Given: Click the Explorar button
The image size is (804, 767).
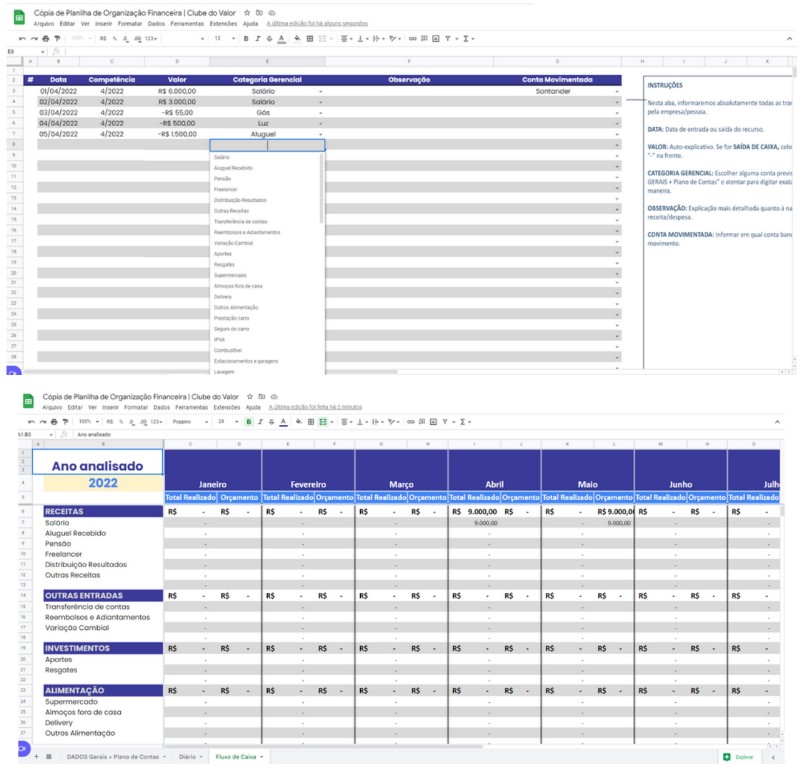Looking at the screenshot, I should [x=739, y=757].
